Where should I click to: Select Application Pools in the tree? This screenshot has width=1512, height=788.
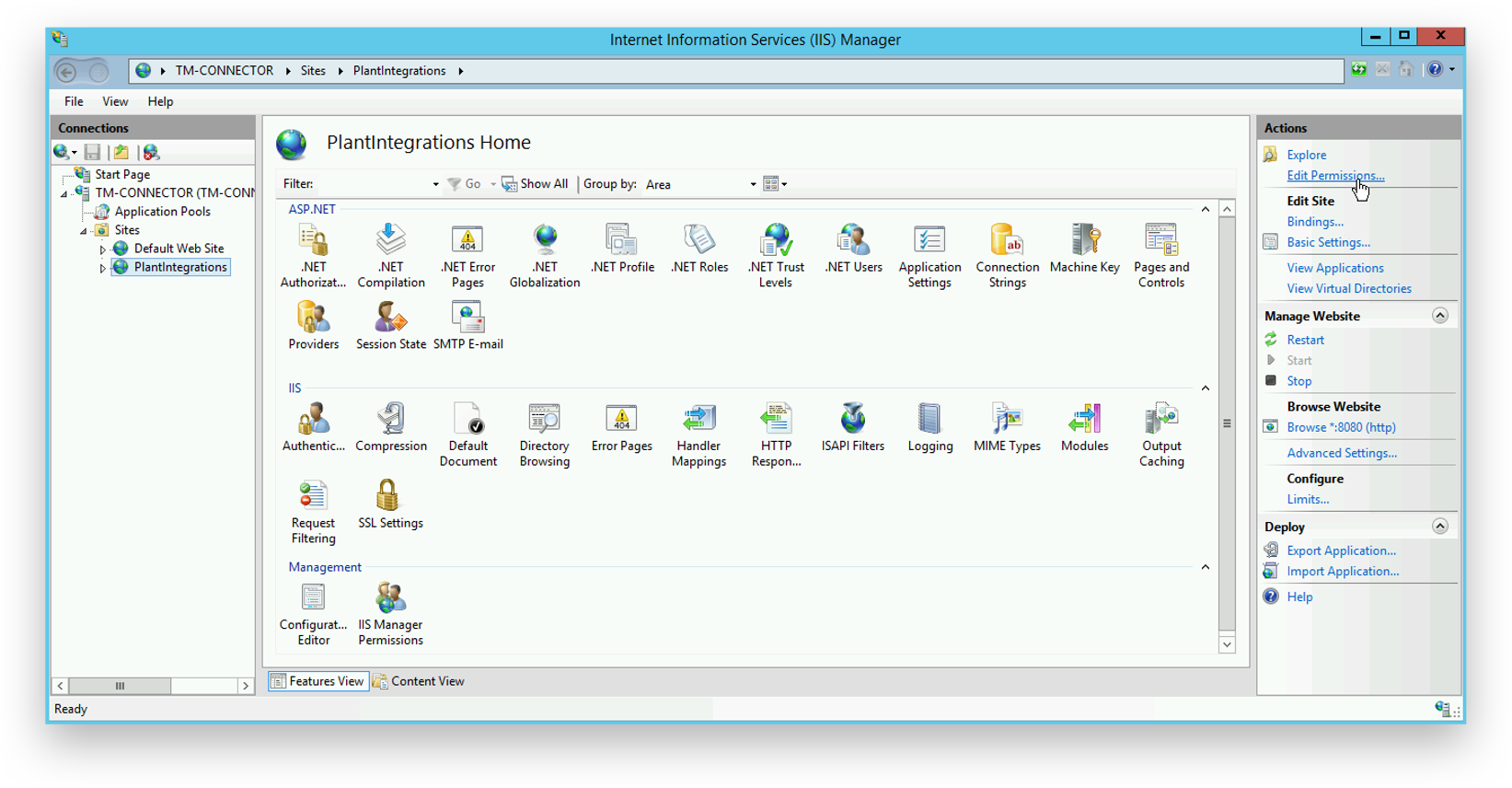(162, 212)
